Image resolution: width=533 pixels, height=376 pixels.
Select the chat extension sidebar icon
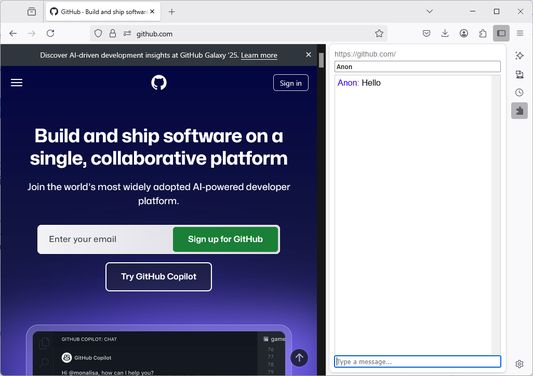tap(519, 111)
